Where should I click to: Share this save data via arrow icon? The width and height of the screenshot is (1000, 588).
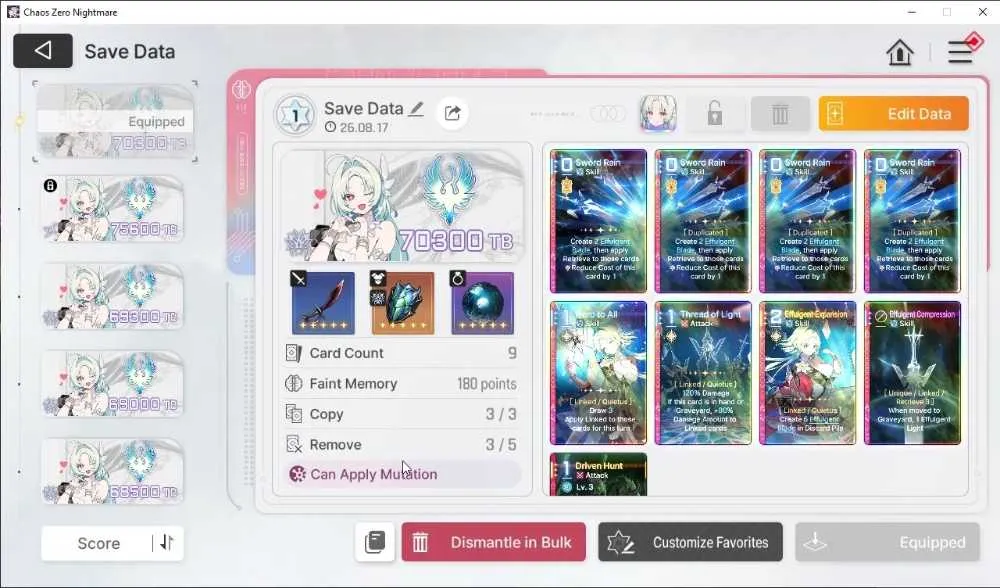[452, 113]
